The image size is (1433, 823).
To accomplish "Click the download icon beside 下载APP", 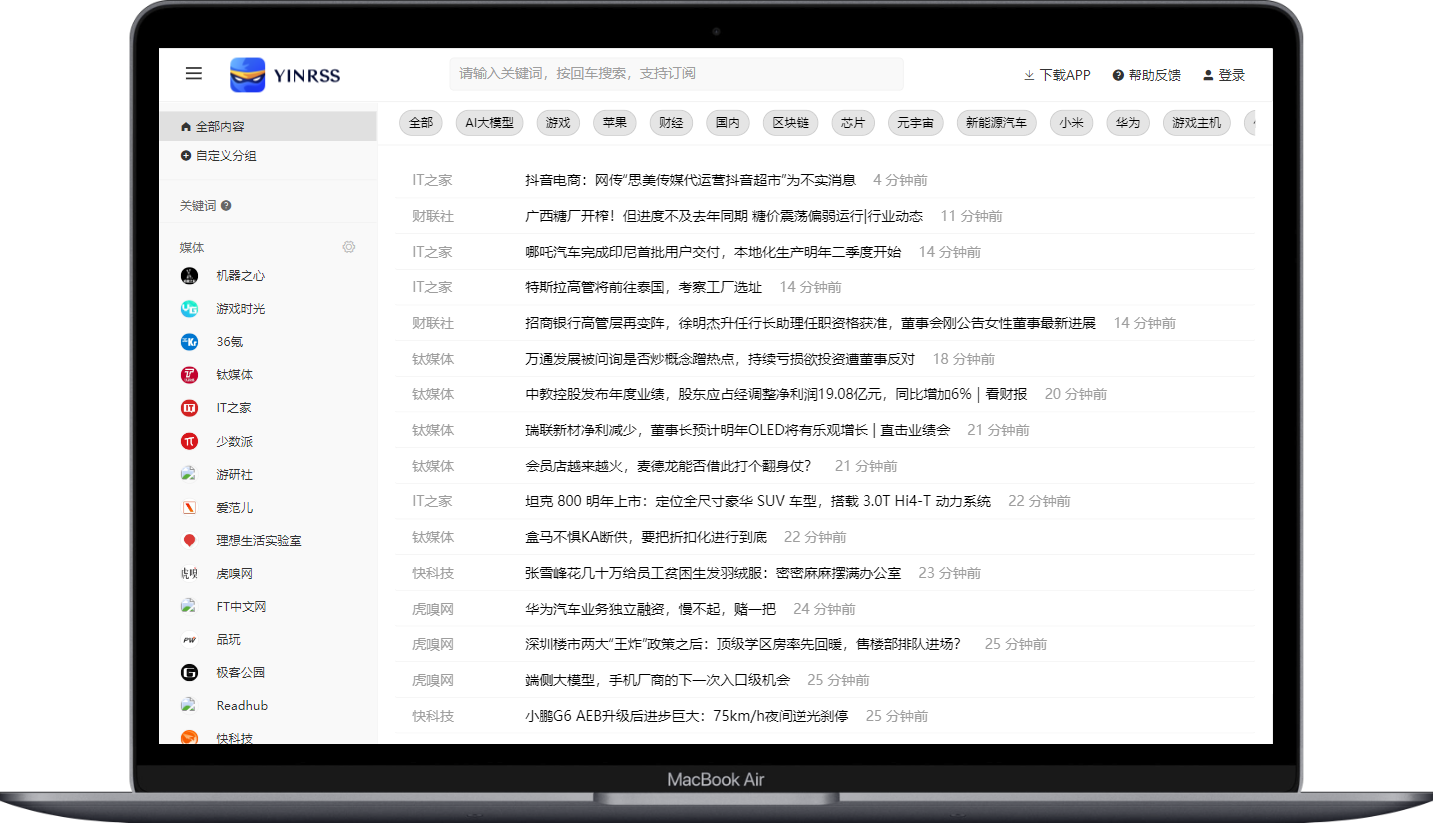I will pyautogui.click(x=1029, y=75).
